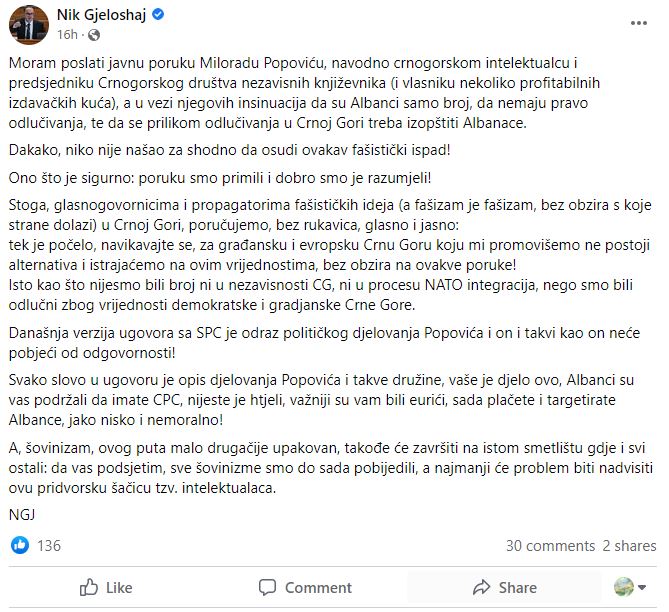The height and width of the screenshot is (612, 669).
Task: Click the blue verified badge icon
Action: click(158, 15)
